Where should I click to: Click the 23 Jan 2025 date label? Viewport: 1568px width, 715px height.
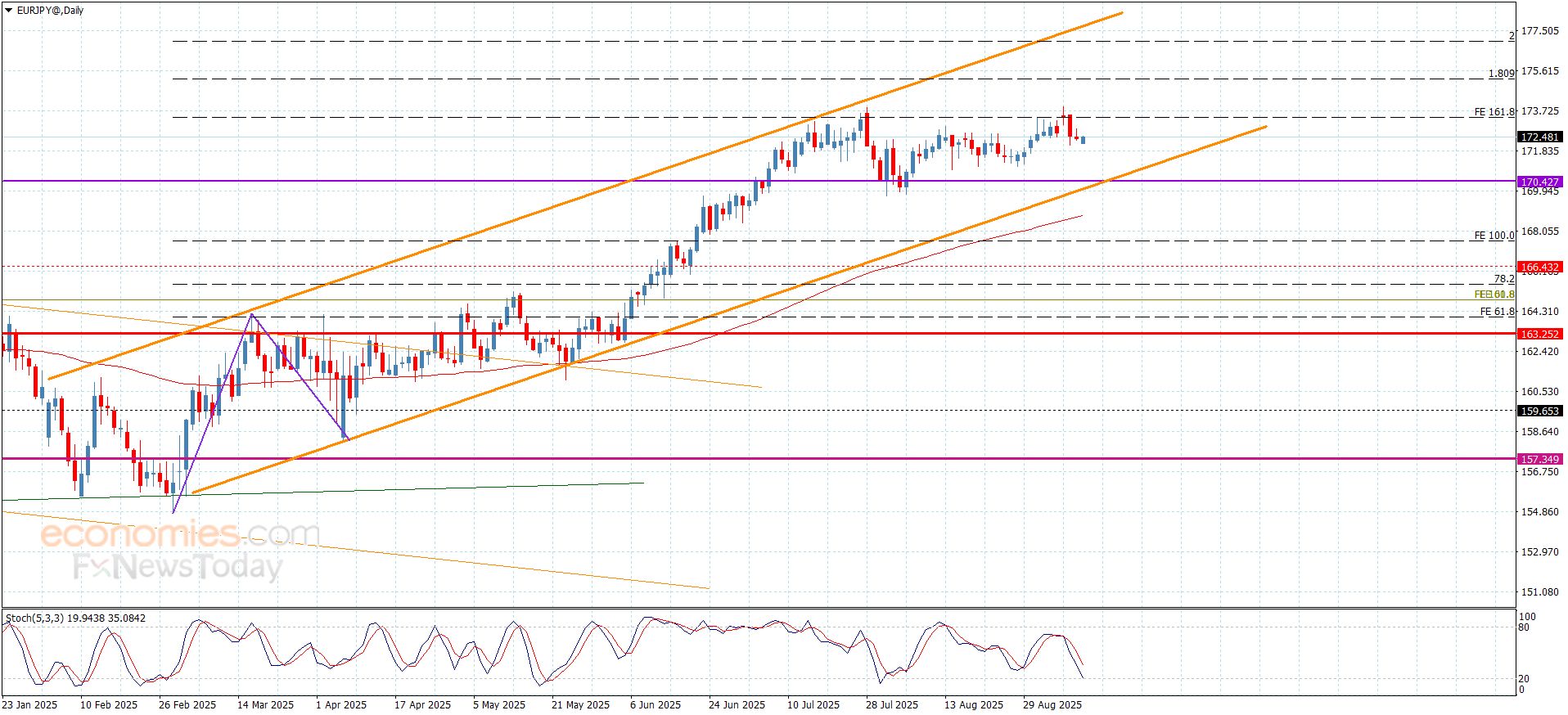(29, 705)
